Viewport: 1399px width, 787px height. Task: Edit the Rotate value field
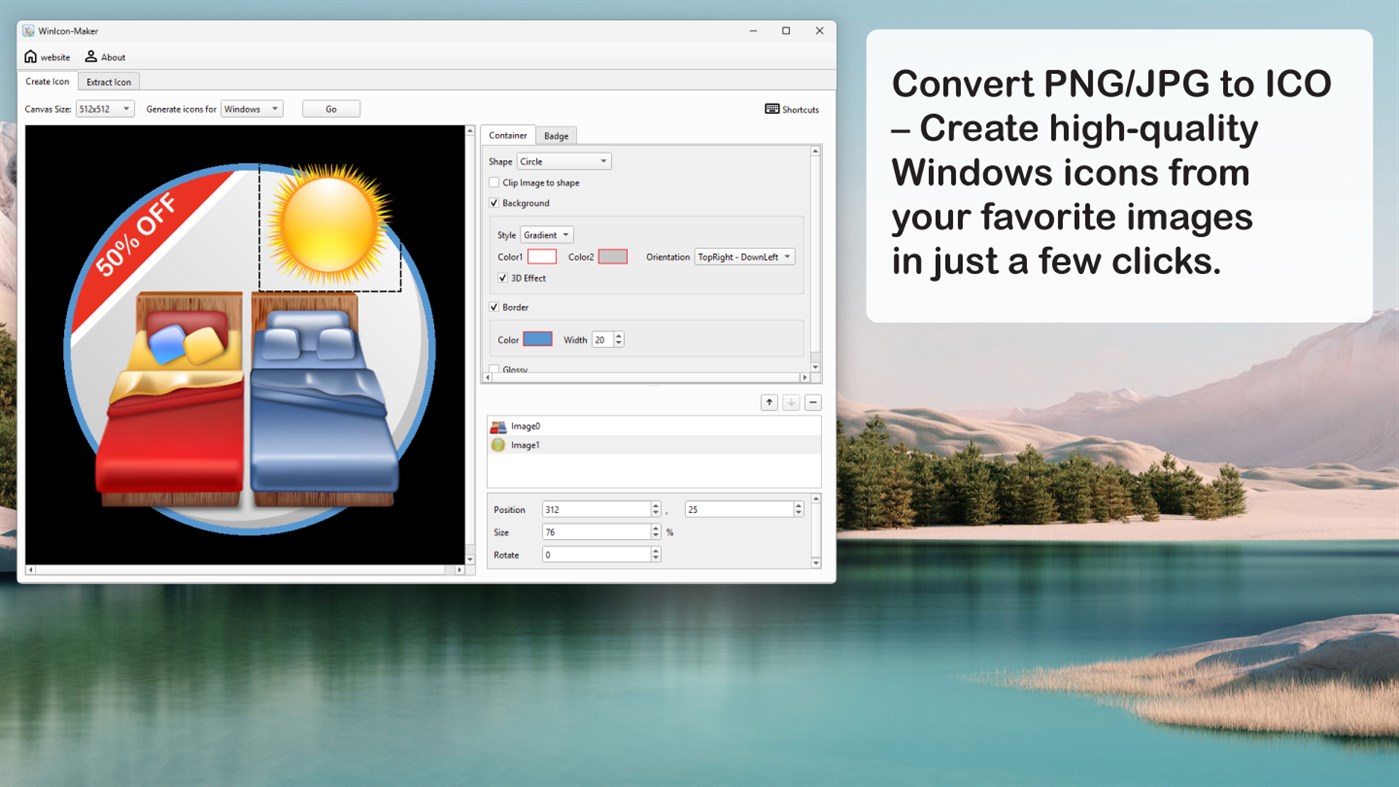click(x=595, y=554)
